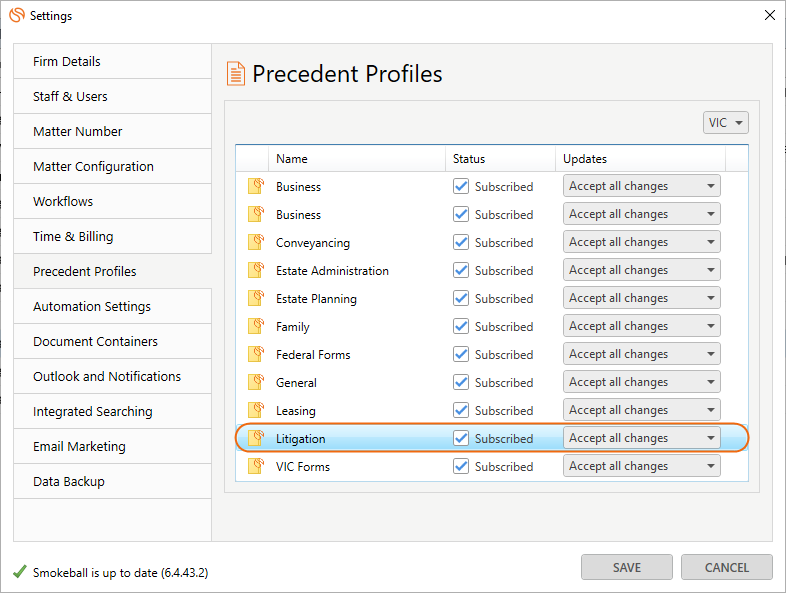This screenshot has height=593, width=786.
Task: Open Automation Settings section
Action: click(112, 306)
